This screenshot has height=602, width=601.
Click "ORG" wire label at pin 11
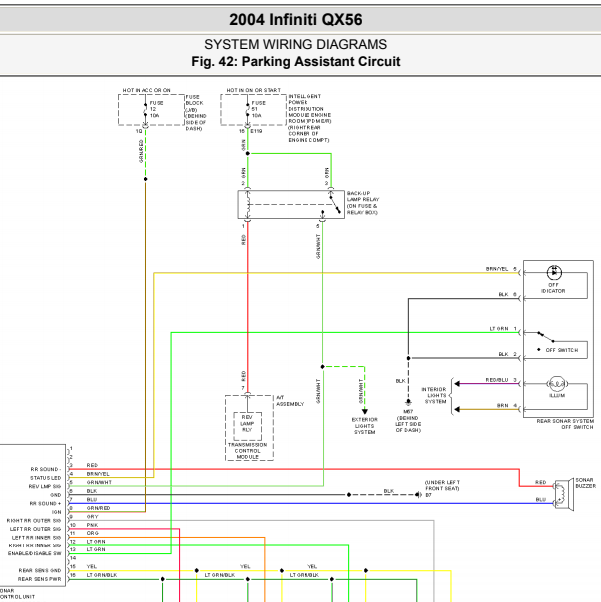coord(93,533)
